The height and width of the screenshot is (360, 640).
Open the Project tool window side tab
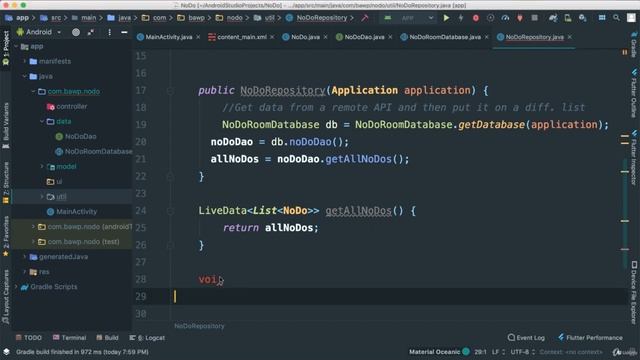pyautogui.click(x=6, y=48)
